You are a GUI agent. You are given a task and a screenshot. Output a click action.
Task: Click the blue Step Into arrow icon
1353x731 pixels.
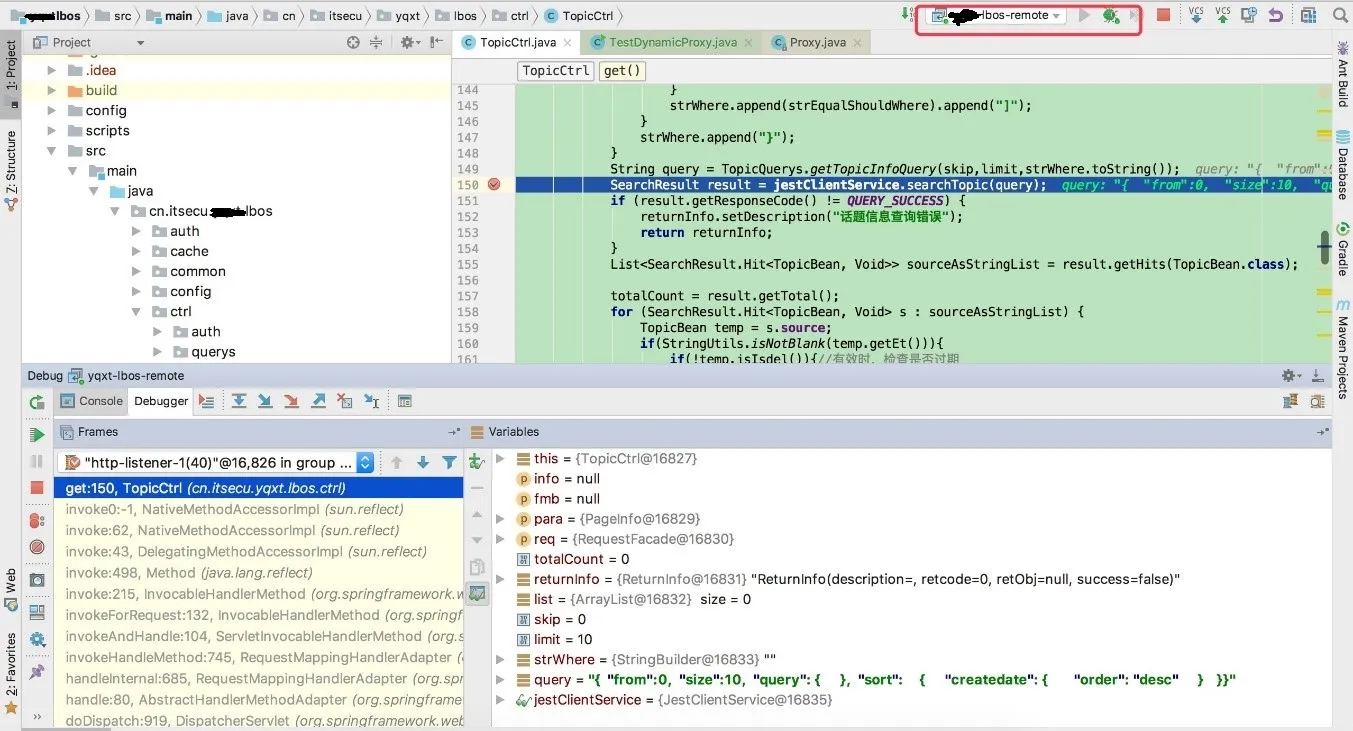[265, 401]
